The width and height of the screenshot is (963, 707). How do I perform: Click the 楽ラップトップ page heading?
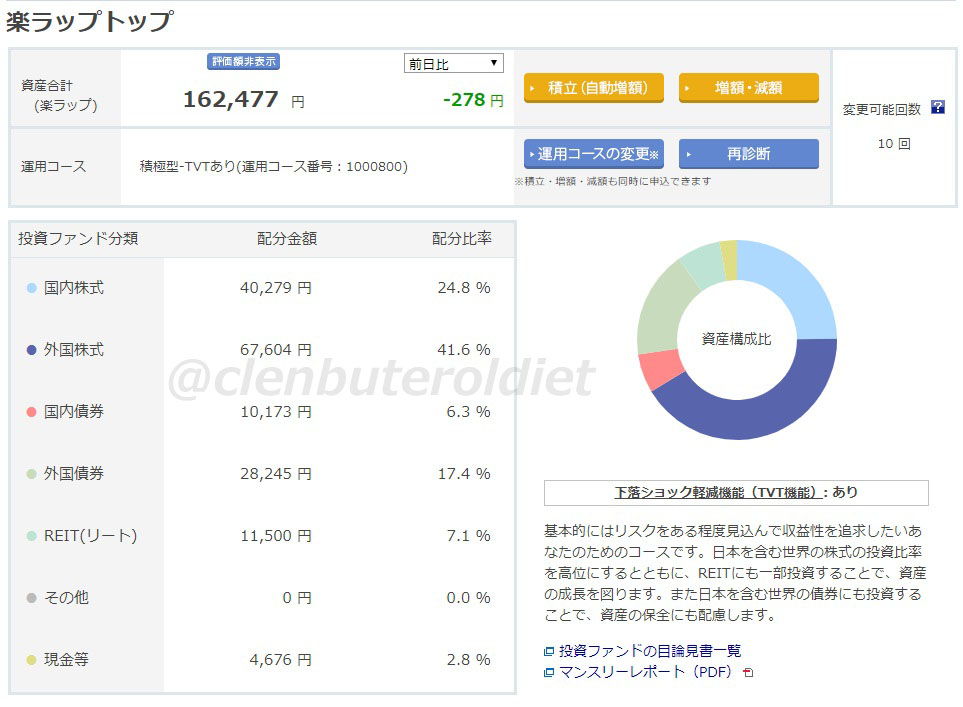(90, 21)
